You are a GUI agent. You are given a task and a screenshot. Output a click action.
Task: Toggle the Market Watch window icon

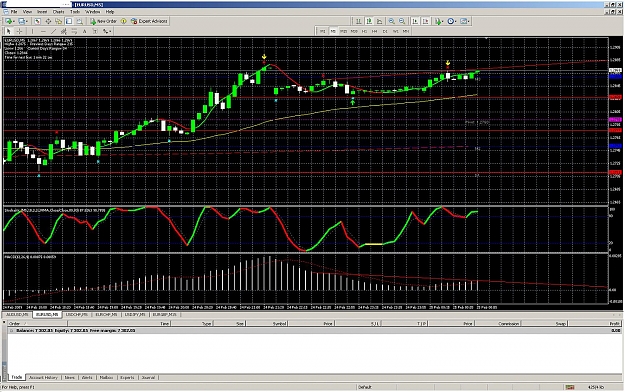click(37, 21)
